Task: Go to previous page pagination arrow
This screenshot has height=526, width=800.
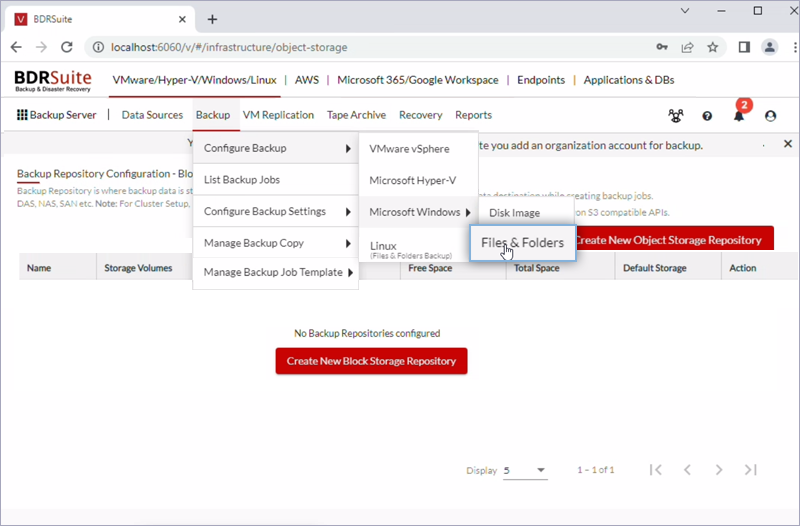Action: point(687,470)
